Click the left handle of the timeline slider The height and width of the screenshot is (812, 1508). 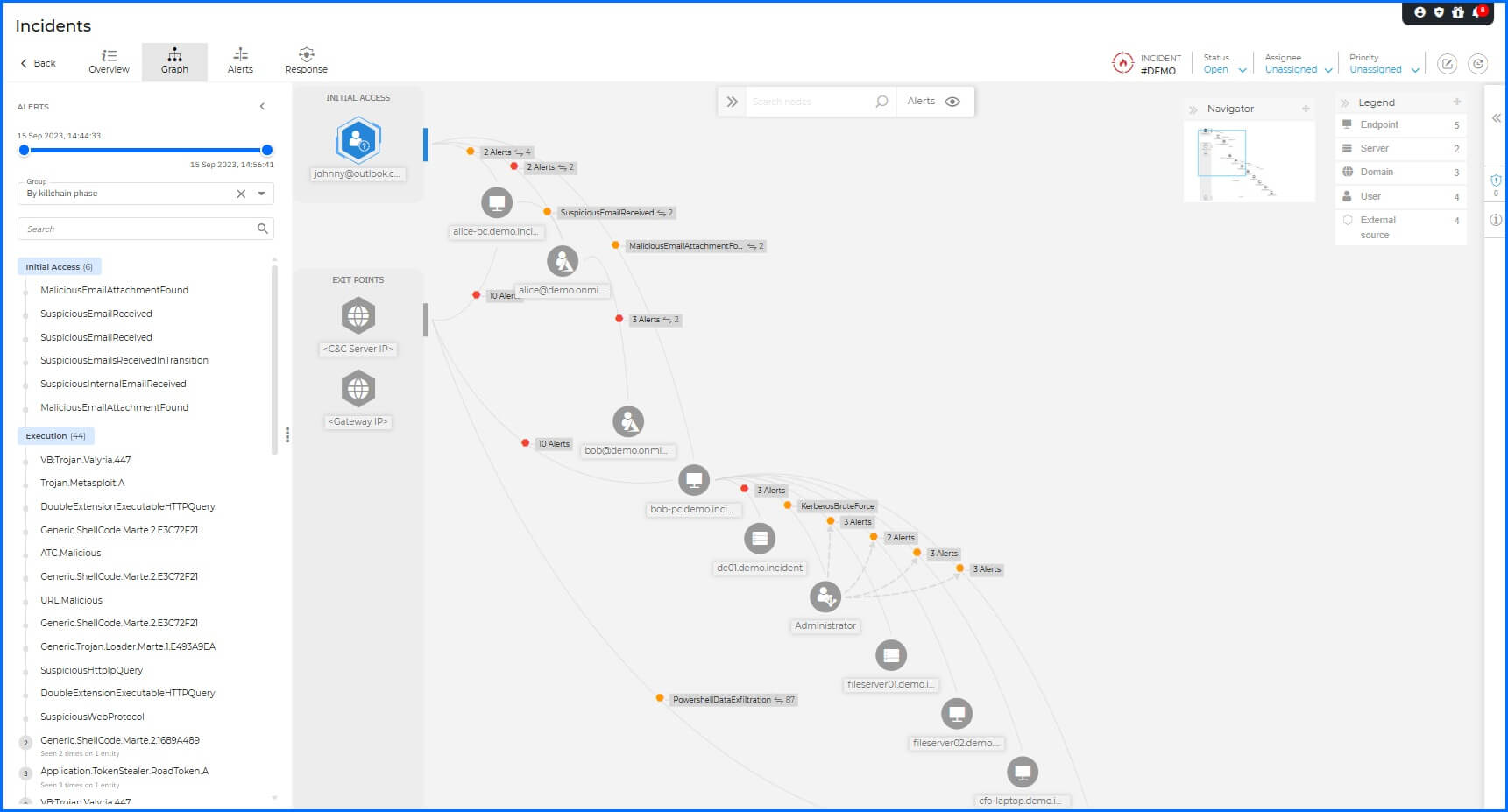click(24, 150)
